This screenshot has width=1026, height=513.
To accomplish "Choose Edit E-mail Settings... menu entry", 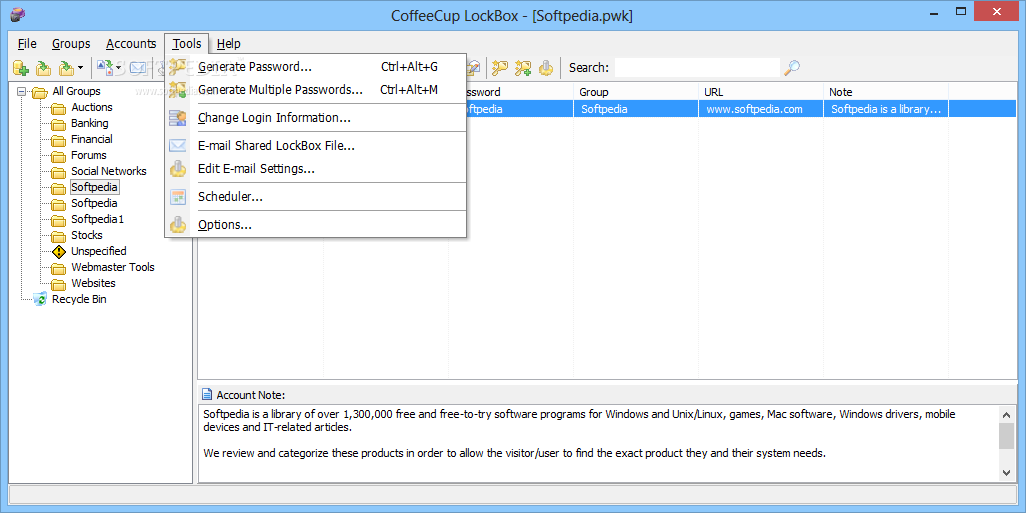I will pos(315,169).
